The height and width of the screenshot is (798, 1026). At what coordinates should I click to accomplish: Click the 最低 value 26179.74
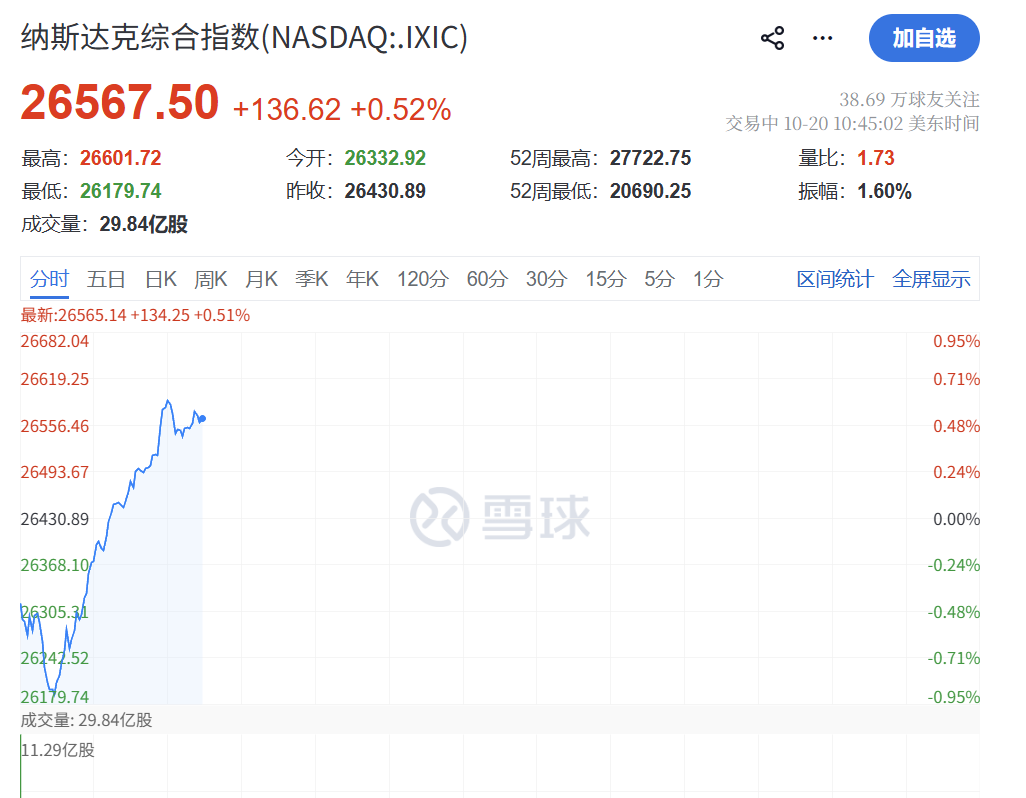tap(120, 191)
